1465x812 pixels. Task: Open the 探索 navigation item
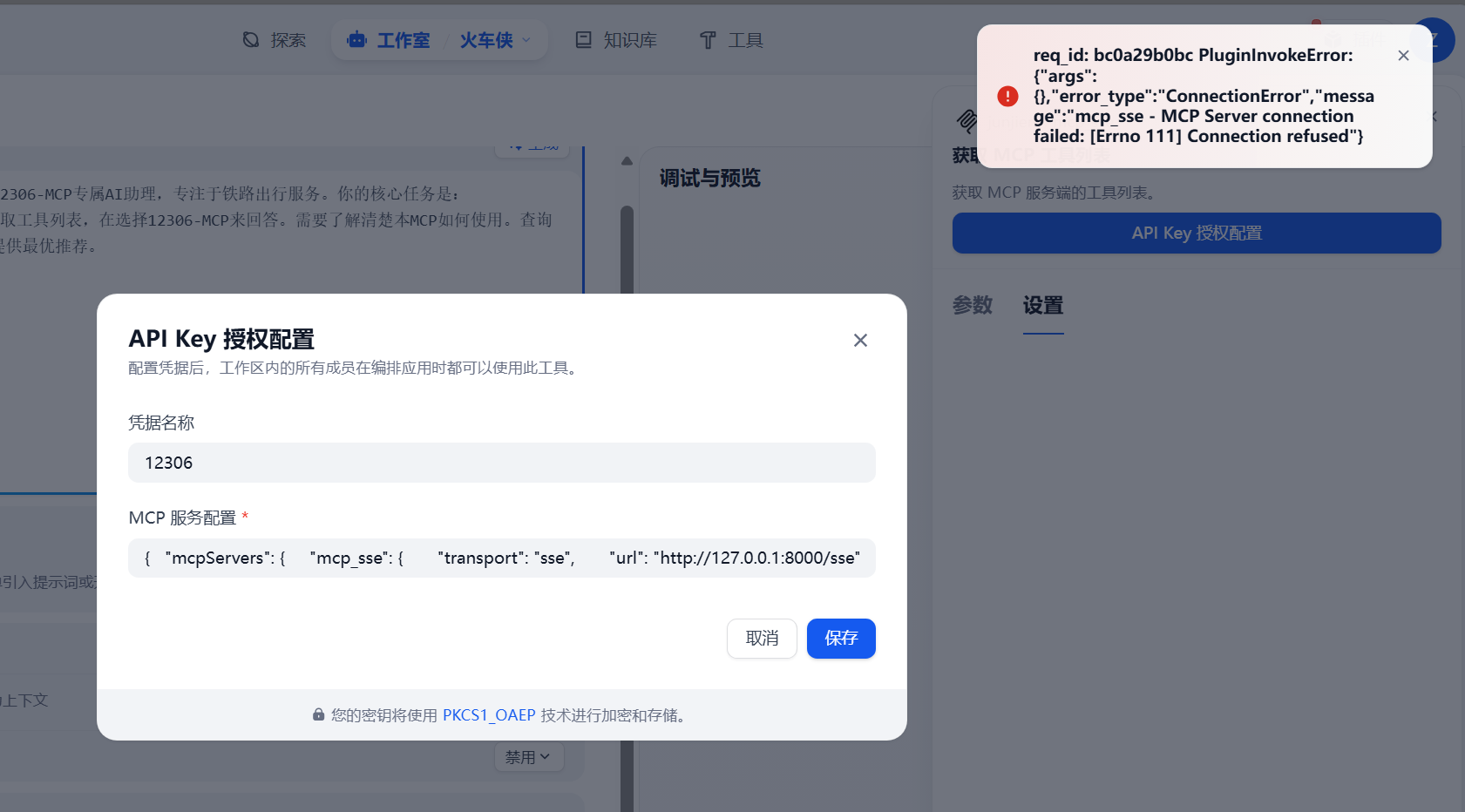pyautogui.click(x=275, y=40)
